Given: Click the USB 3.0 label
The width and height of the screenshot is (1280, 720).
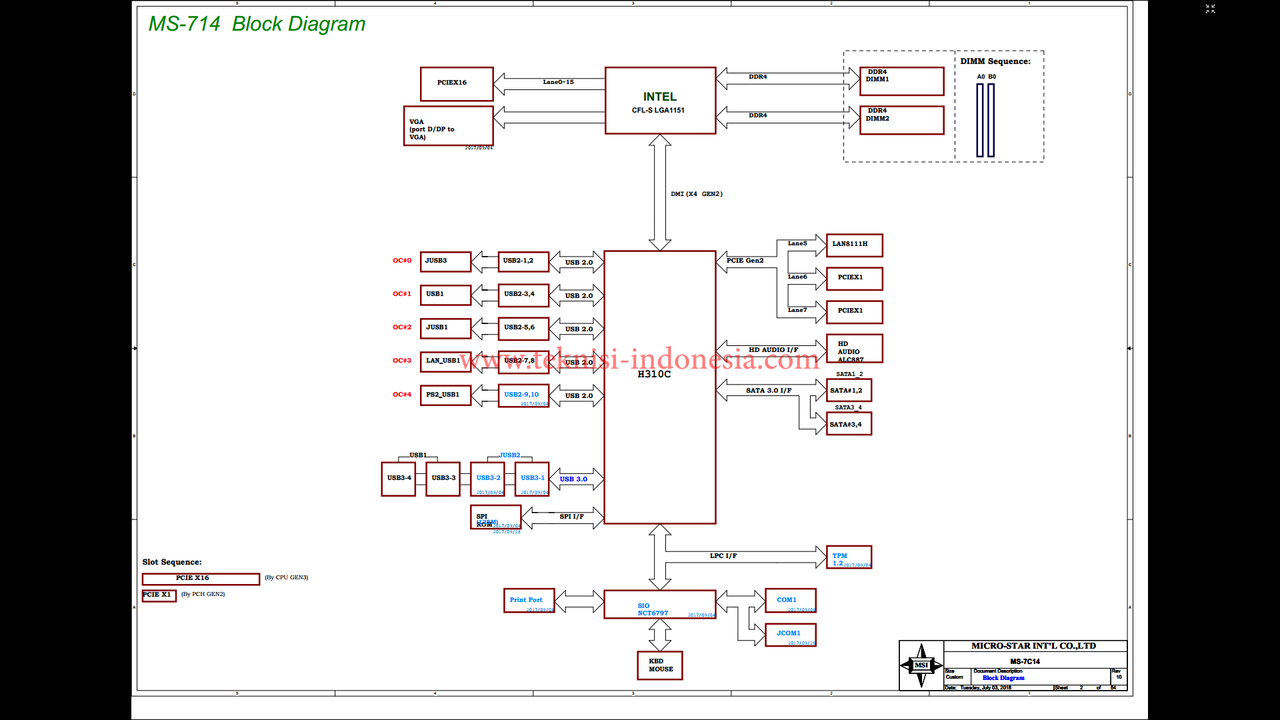Looking at the screenshot, I should [x=574, y=479].
